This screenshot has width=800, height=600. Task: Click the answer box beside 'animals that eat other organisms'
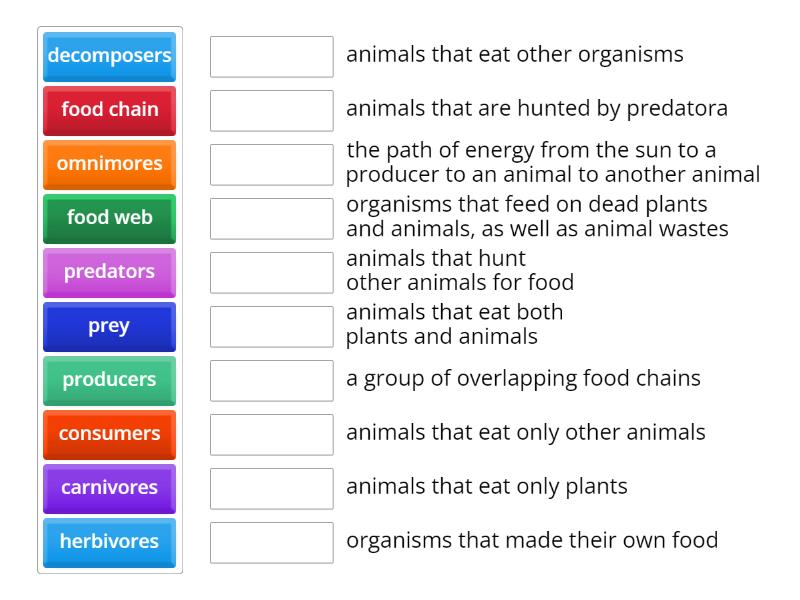271,57
